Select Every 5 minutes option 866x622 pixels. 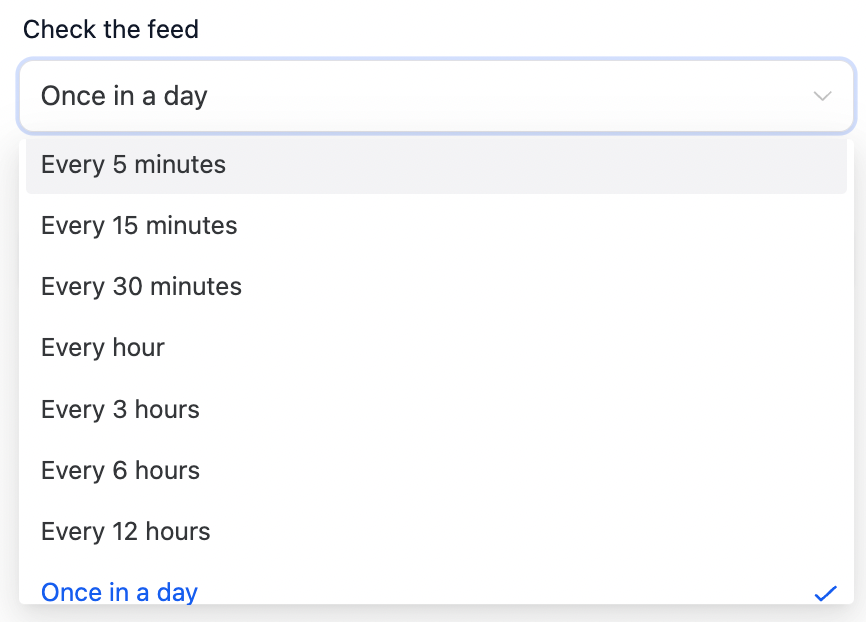coord(133,164)
